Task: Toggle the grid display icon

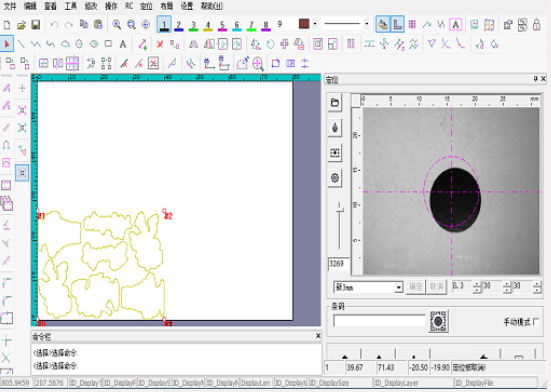Action: 412,24
